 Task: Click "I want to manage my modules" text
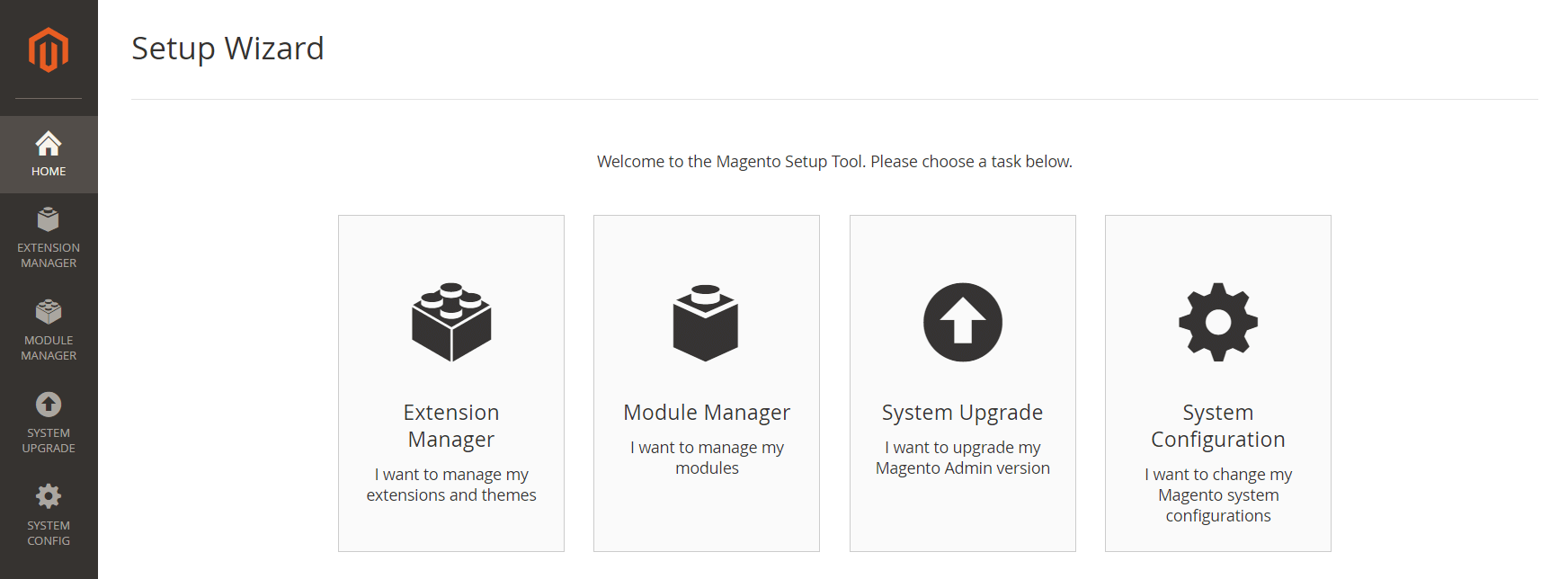click(x=707, y=458)
